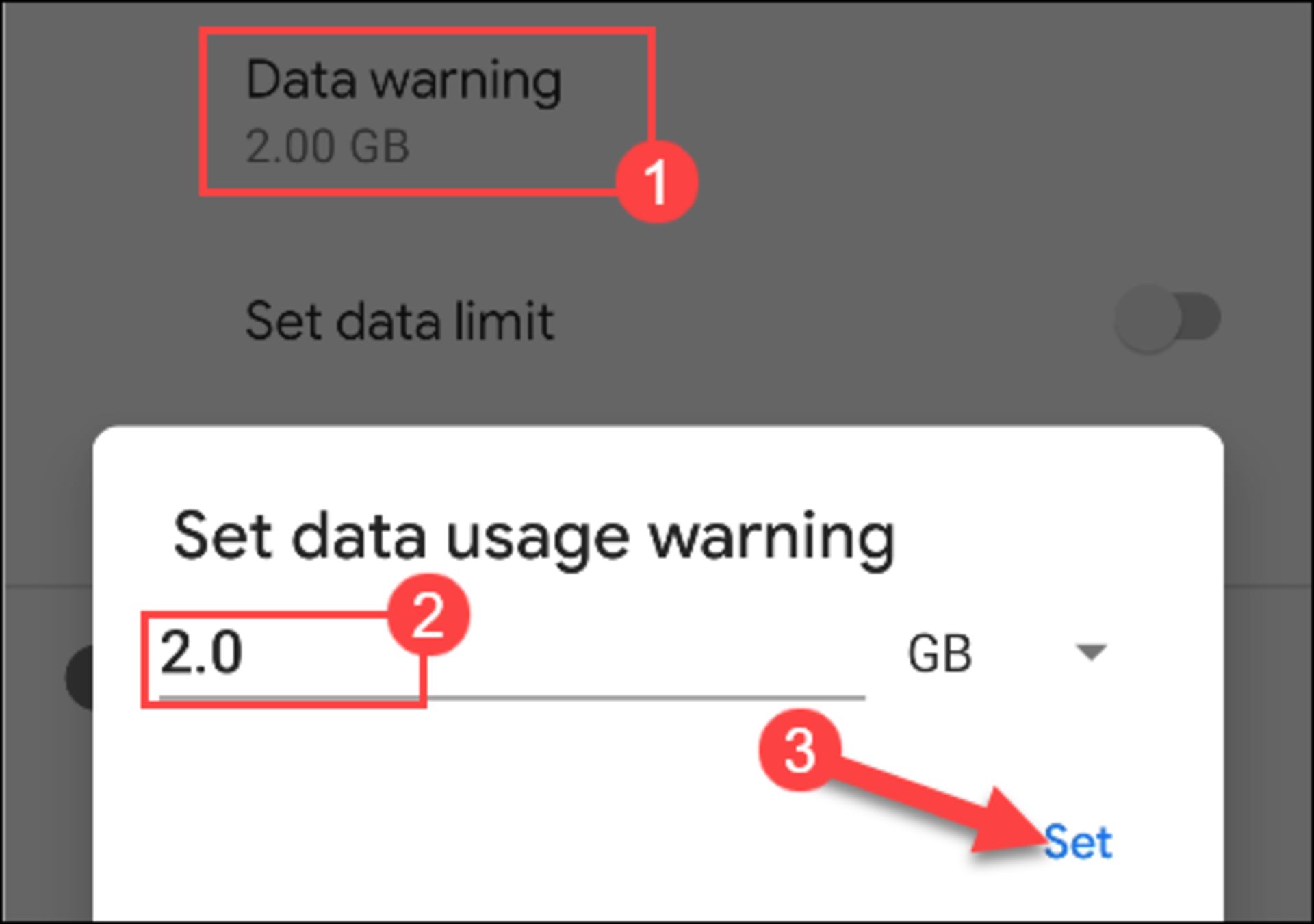Toggle the Set data limit switch

[x=1168, y=318]
